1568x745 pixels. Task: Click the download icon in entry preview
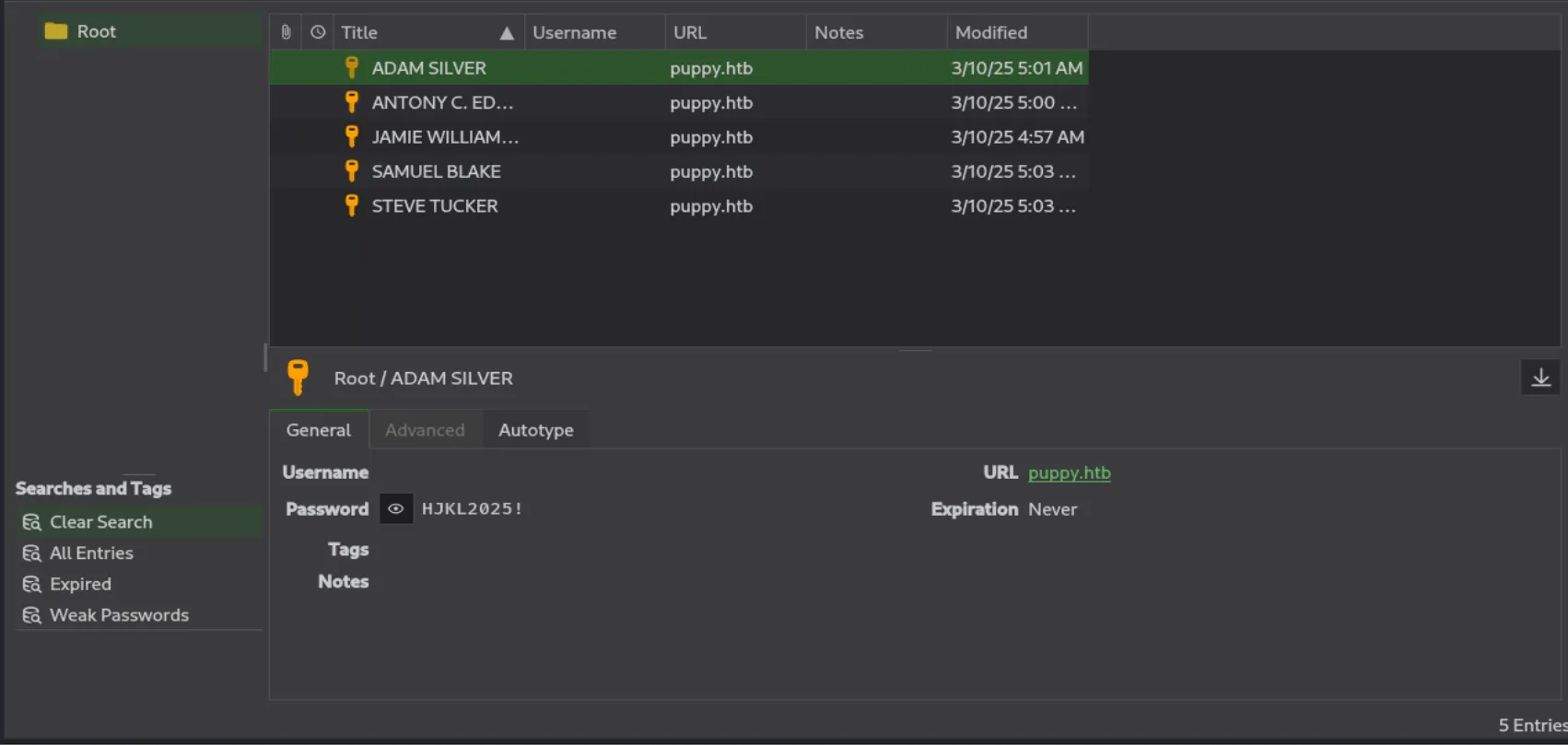(1540, 378)
